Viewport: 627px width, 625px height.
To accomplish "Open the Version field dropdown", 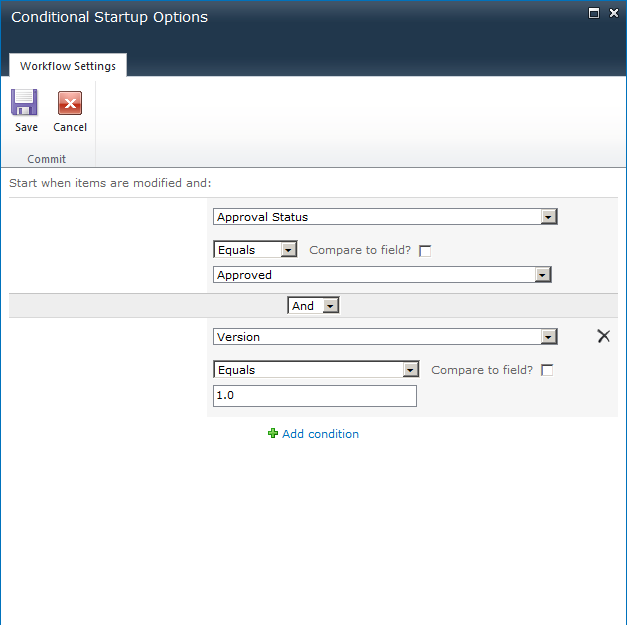I will 385,337.
